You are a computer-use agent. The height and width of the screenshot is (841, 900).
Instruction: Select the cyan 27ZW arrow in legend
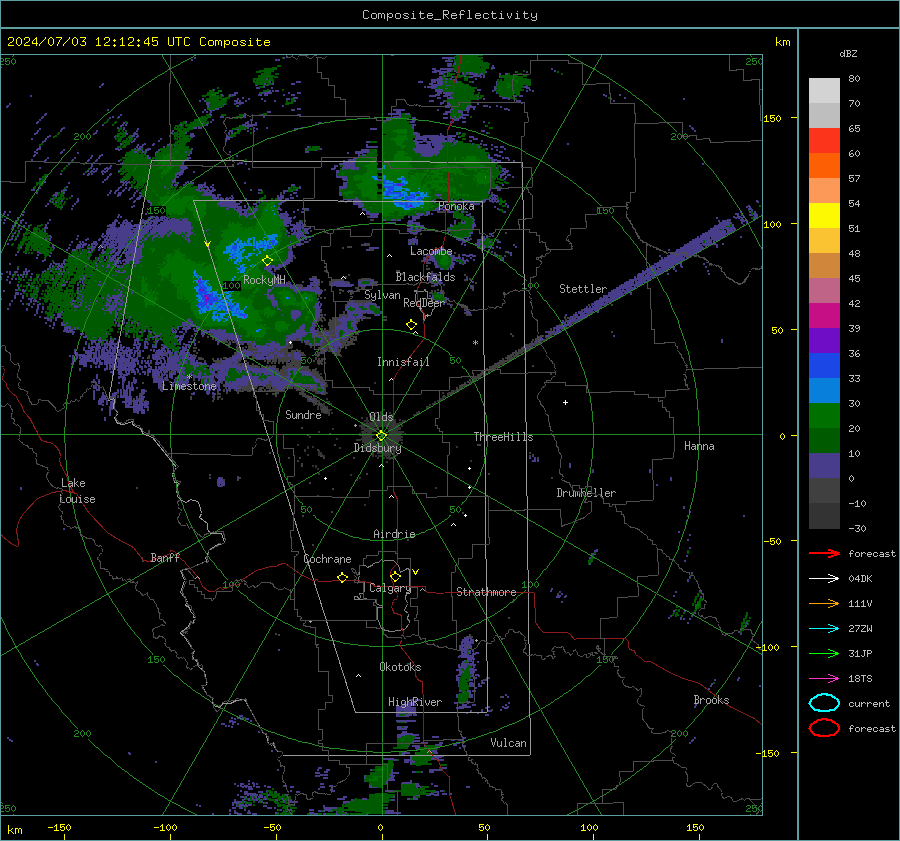tap(824, 629)
